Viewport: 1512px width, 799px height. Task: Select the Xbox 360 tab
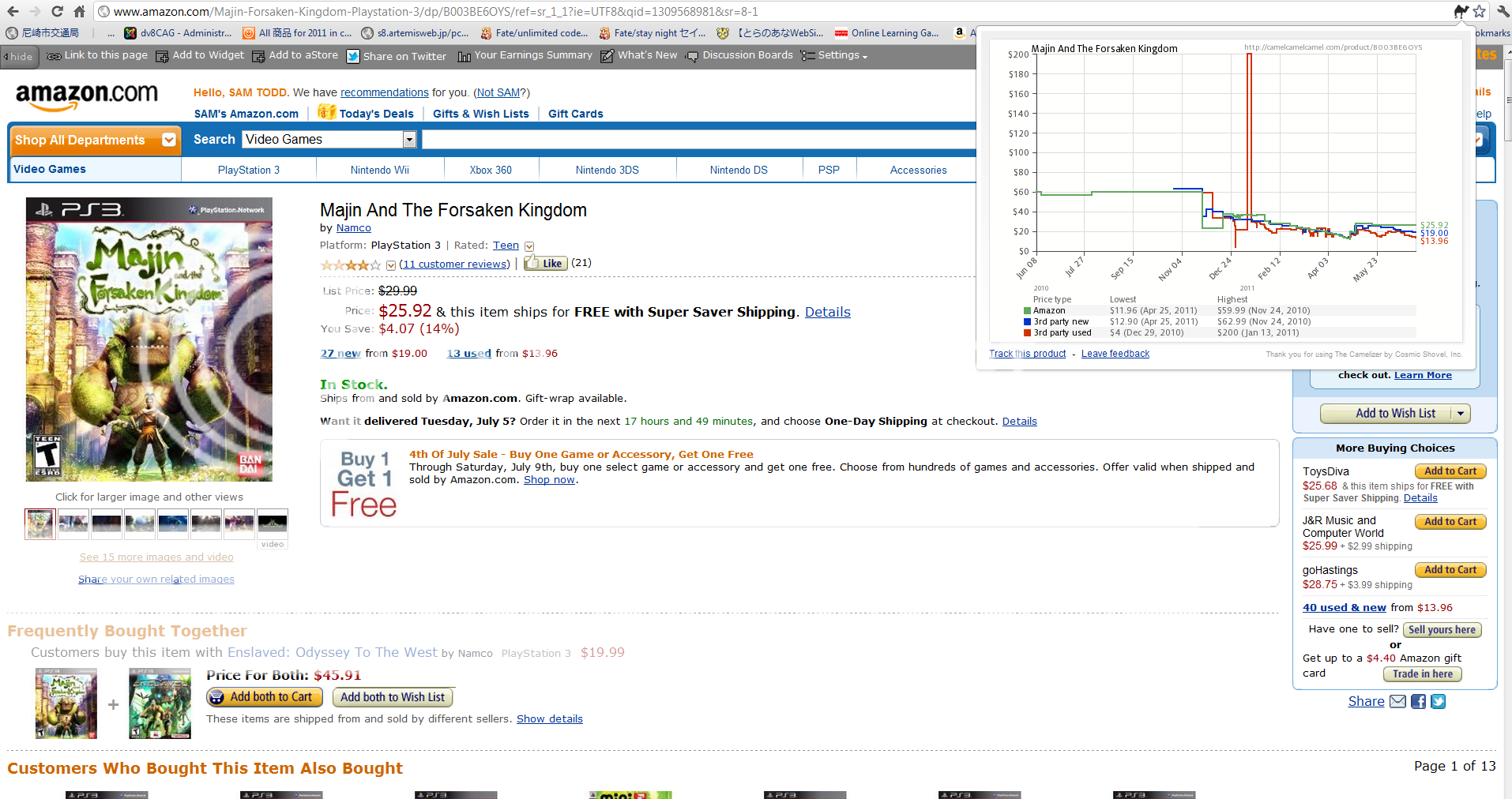click(x=491, y=170)
